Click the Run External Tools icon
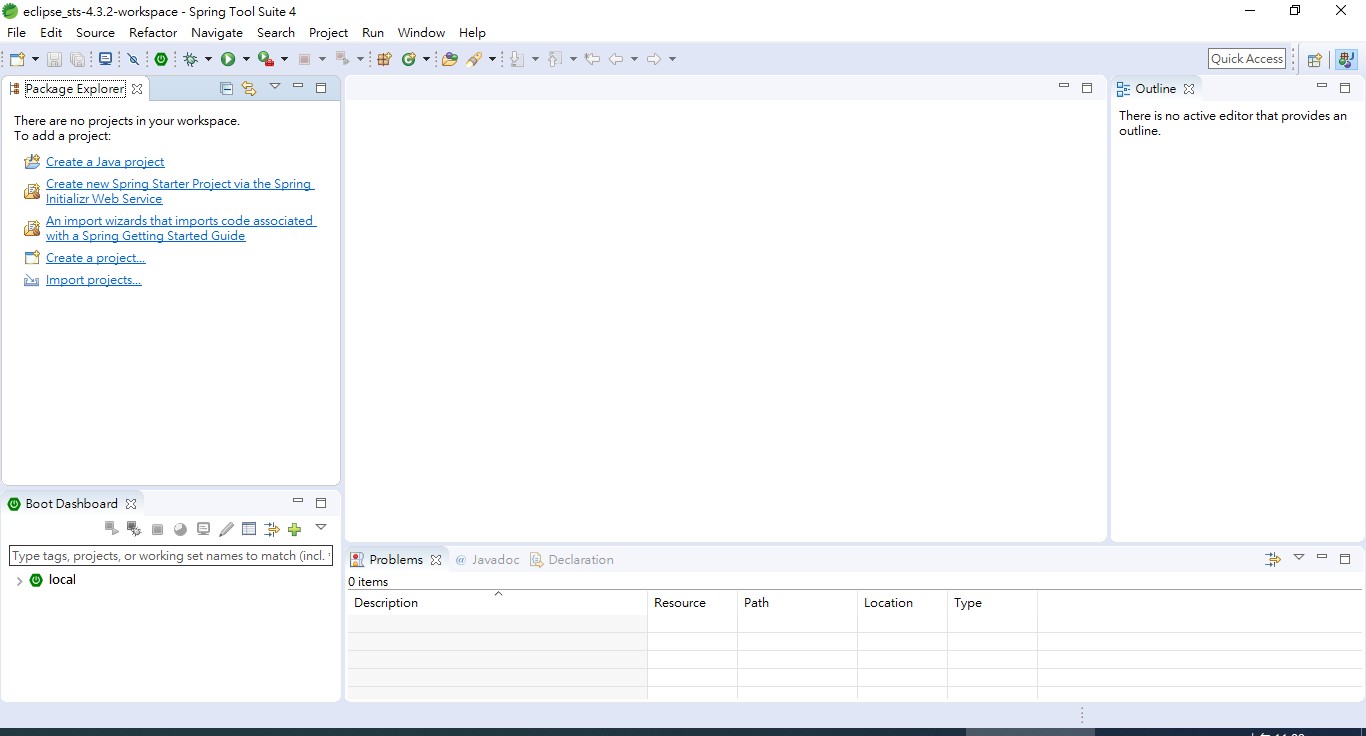 tap(266, 59)
